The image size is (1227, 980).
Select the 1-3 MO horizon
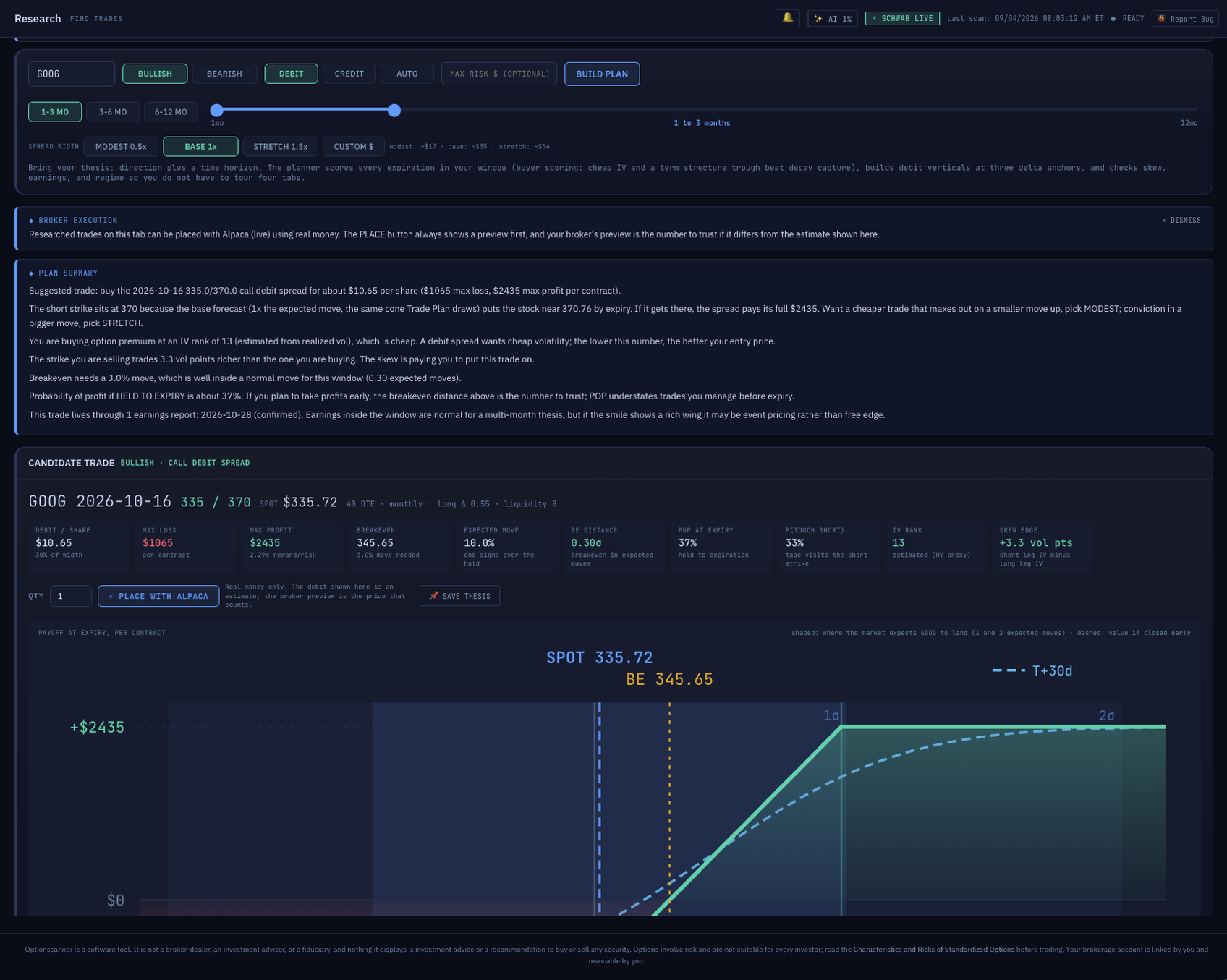pos(55,112)
